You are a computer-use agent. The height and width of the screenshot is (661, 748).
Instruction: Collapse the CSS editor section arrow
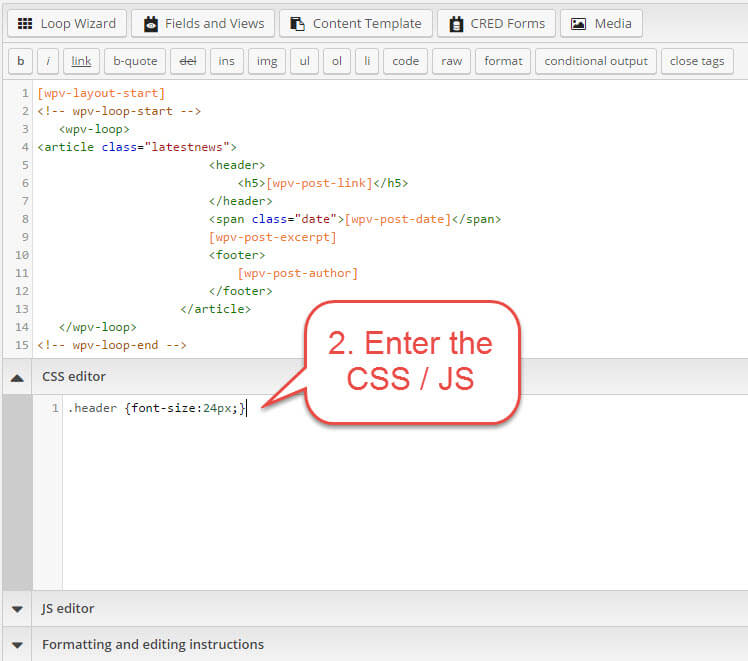click(x=17, y=378)
